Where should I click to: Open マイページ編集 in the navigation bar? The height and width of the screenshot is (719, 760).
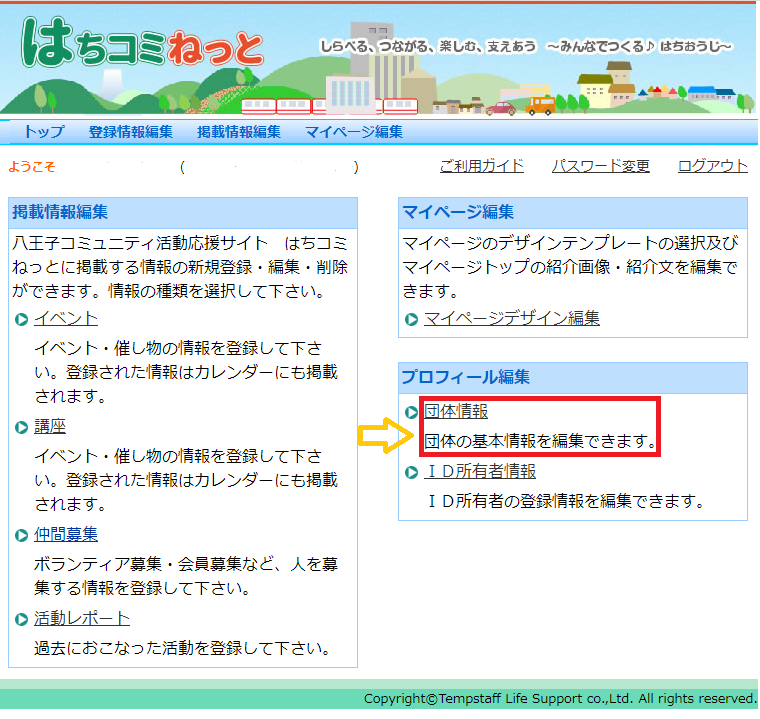(354, 132)
